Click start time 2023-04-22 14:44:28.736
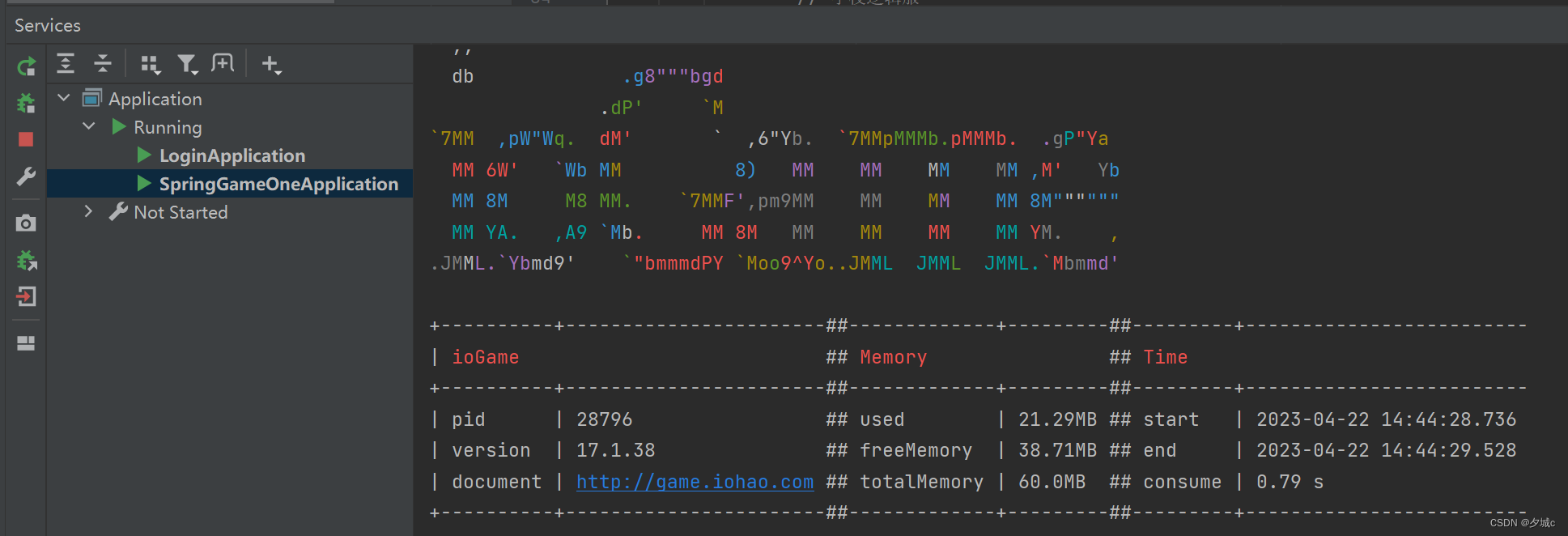The image size is (1568, 536). tap(1386, 419)
